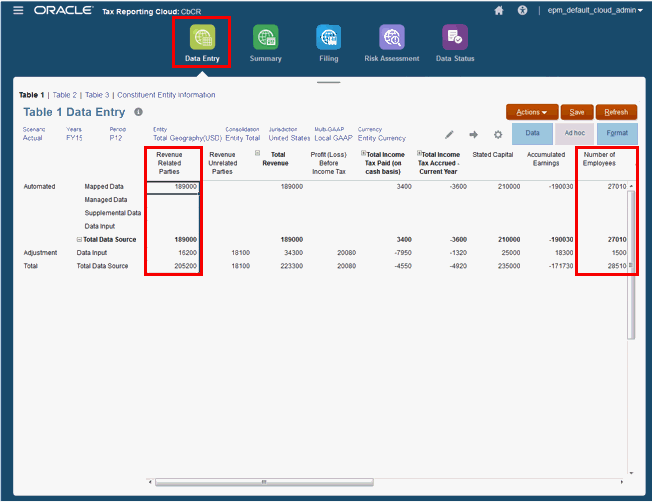Change the Period value P12

coord(116,138)
